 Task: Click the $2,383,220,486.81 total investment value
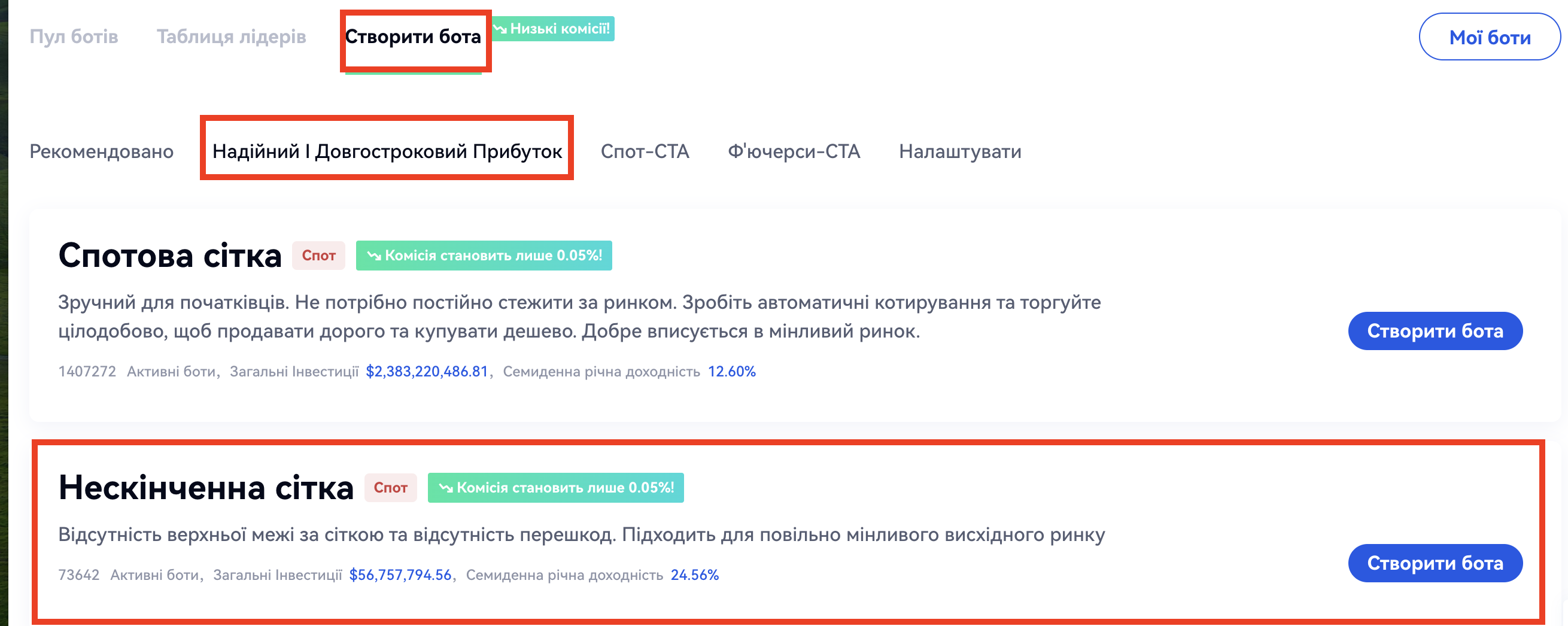coord(427,372)
